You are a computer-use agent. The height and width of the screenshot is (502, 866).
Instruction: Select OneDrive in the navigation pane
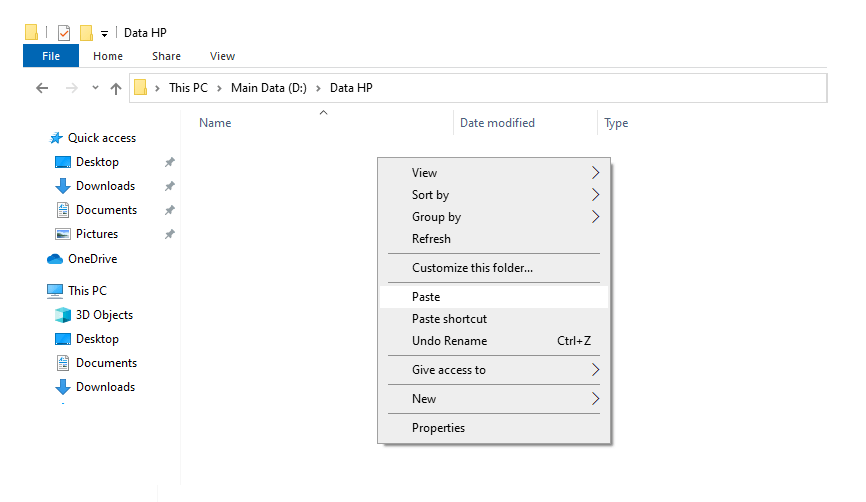pos(93,259)
